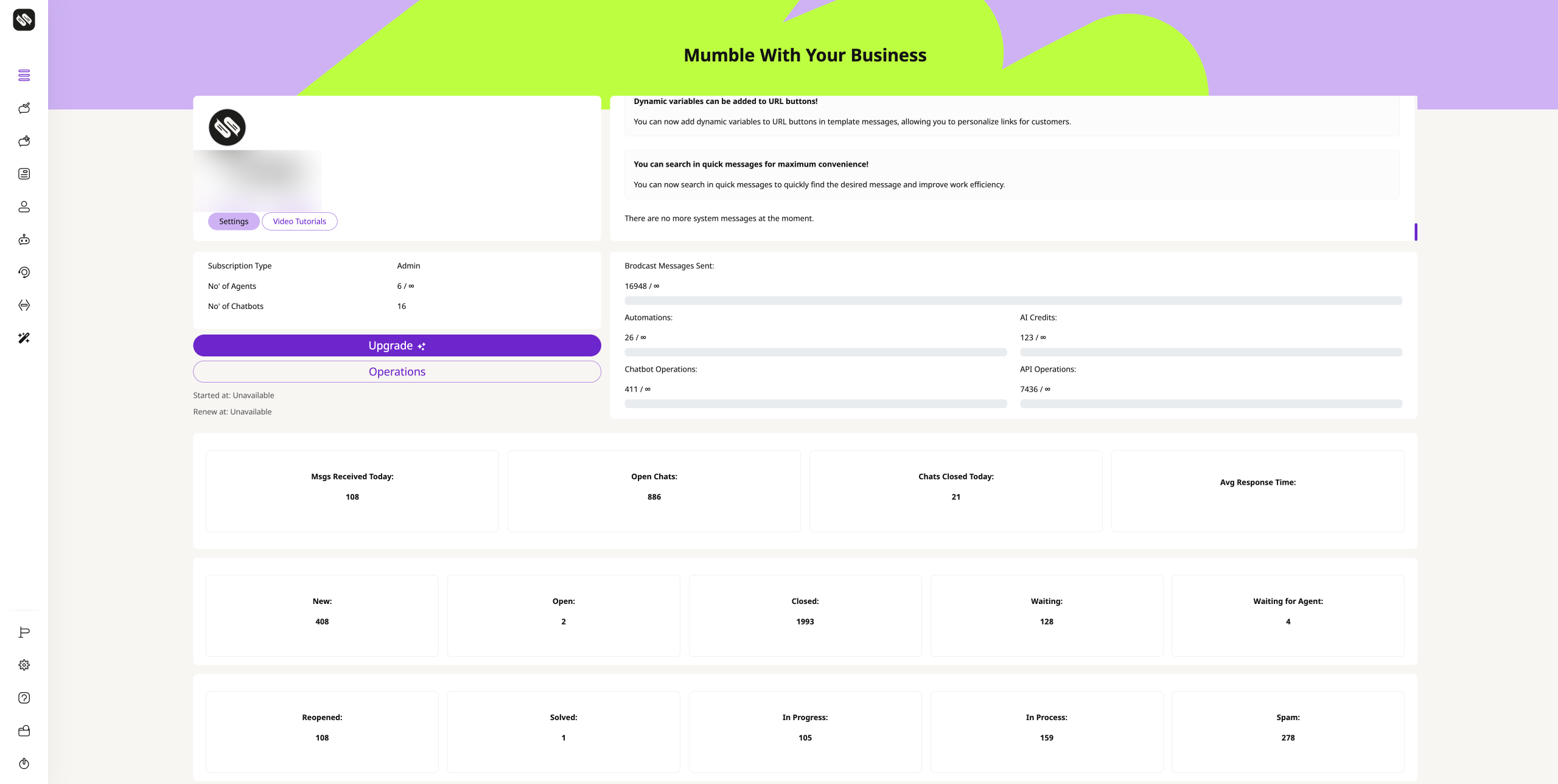The width and height of the screenshot is (1558, 784).
Task: Open chat with checkmark icon in sidebar
Action: point(24,108)
